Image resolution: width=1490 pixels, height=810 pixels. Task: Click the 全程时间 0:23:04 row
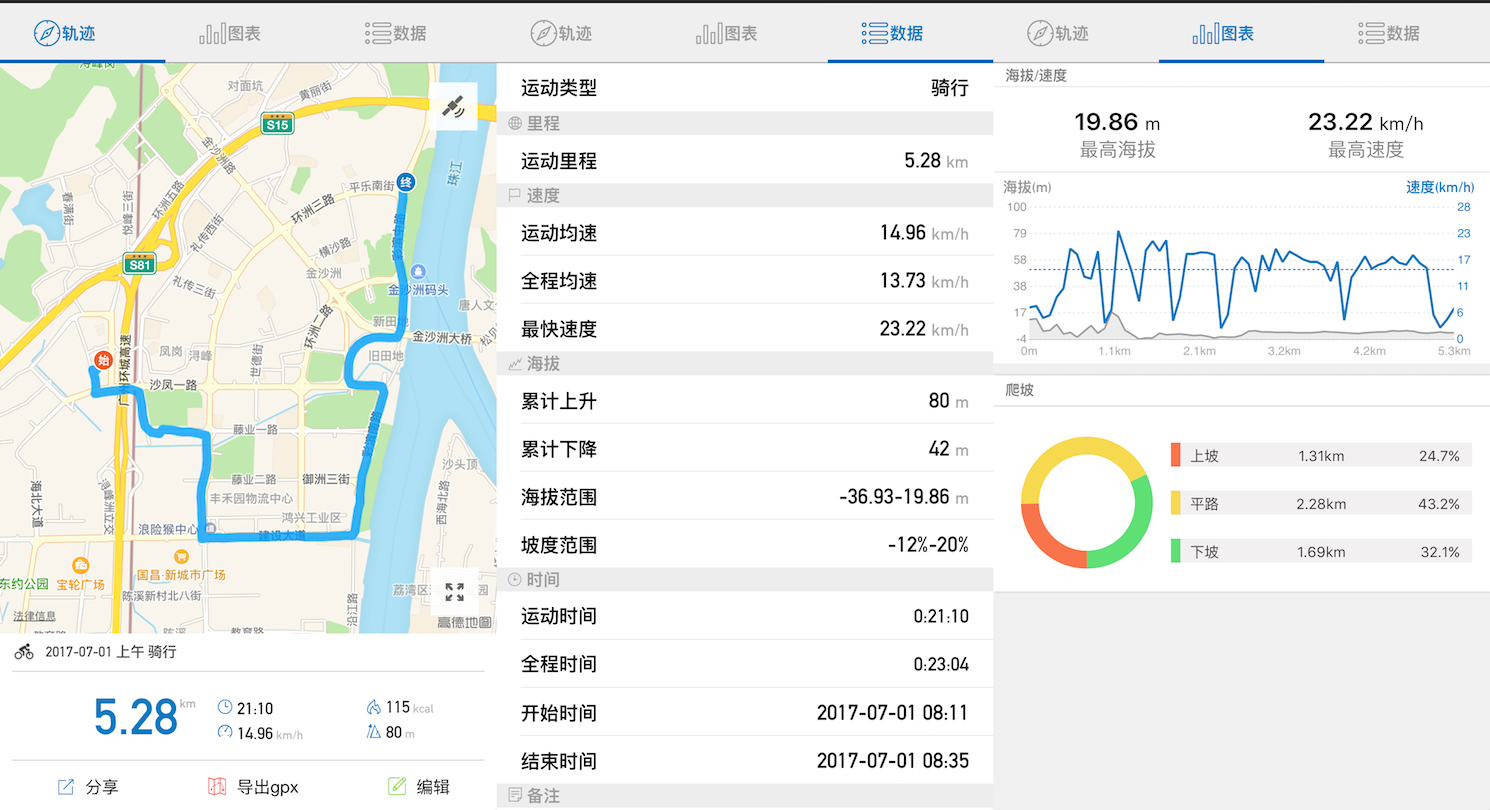coord(745,664)
